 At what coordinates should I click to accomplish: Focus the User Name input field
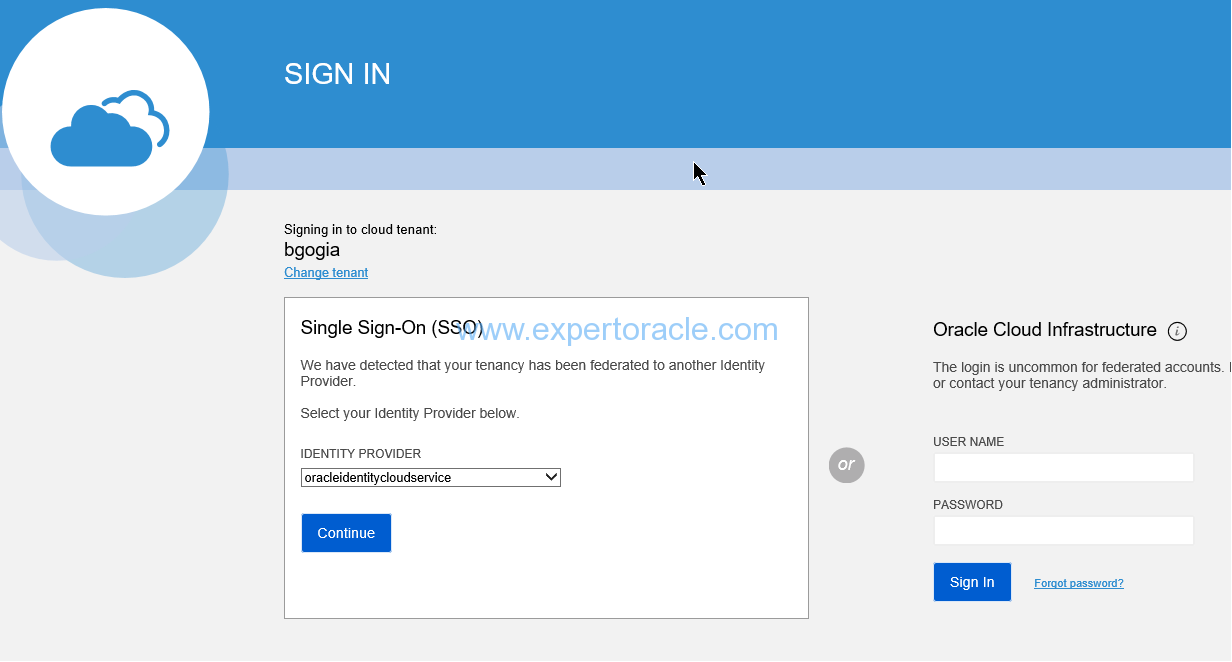point(1064,468)
